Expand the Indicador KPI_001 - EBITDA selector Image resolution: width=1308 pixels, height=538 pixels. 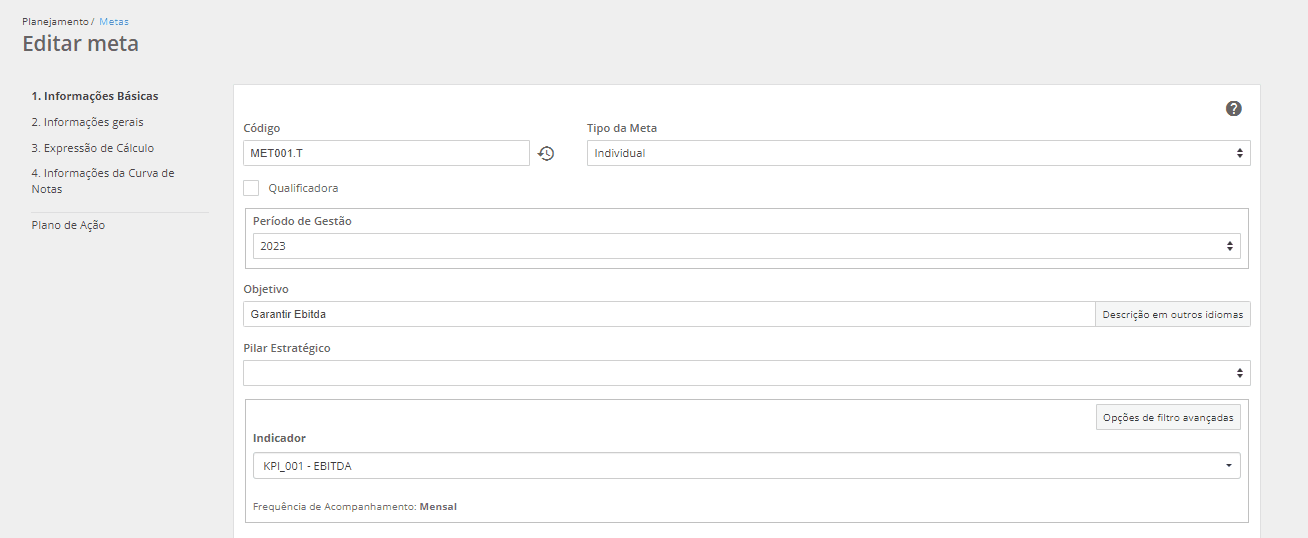point(746,466)
